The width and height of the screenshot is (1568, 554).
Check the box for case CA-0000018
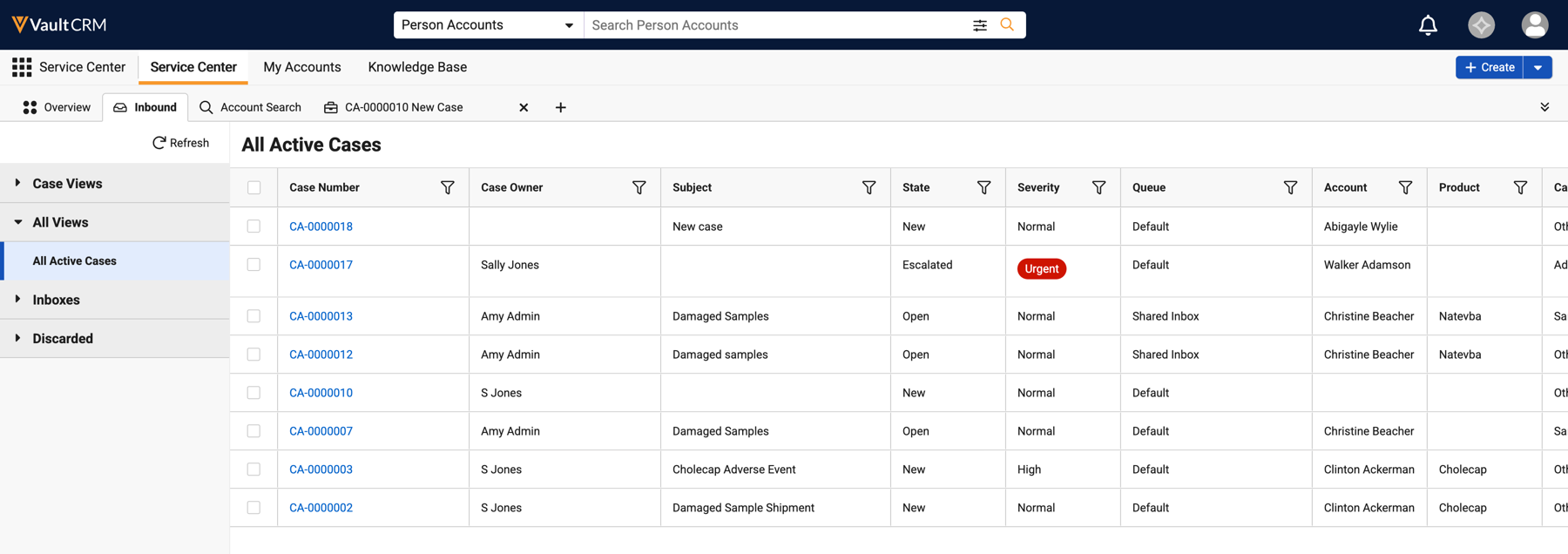click(253, 226)
